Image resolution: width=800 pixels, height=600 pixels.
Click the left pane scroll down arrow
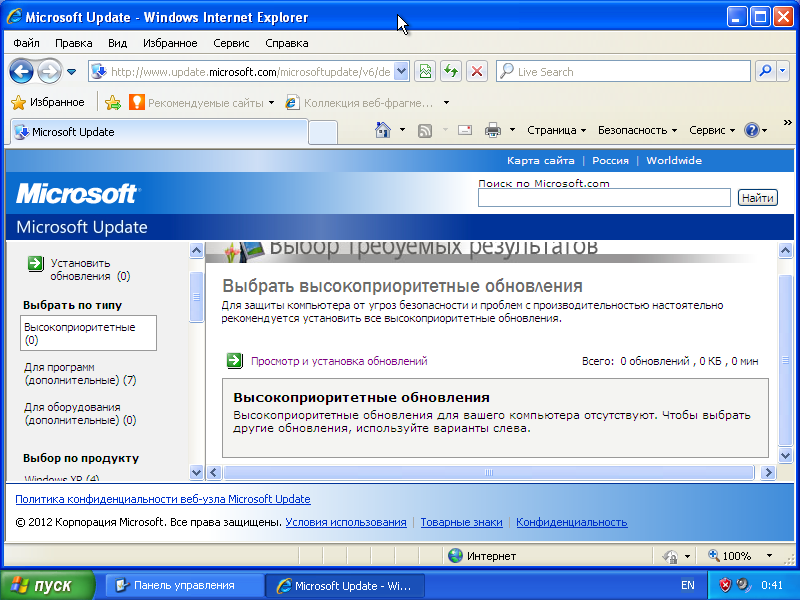coord(196,472)
